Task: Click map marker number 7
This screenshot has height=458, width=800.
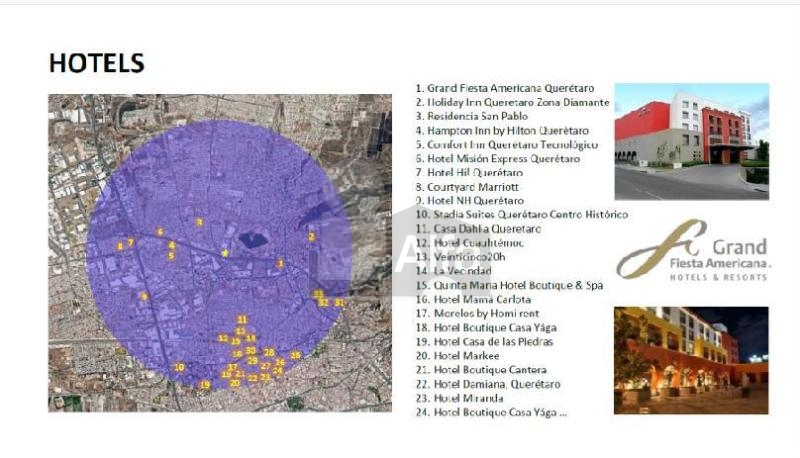Action: pos(130,242)
